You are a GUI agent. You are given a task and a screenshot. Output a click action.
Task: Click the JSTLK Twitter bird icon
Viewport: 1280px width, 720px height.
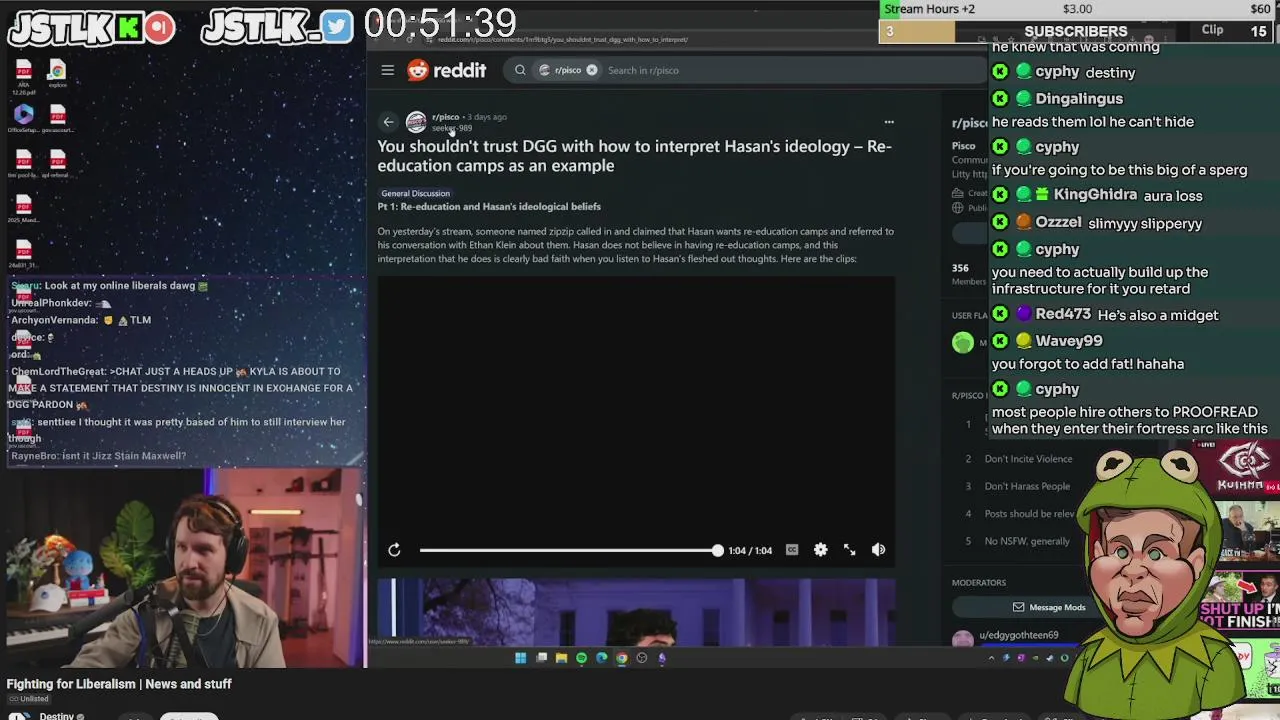[x=337, y=27]
